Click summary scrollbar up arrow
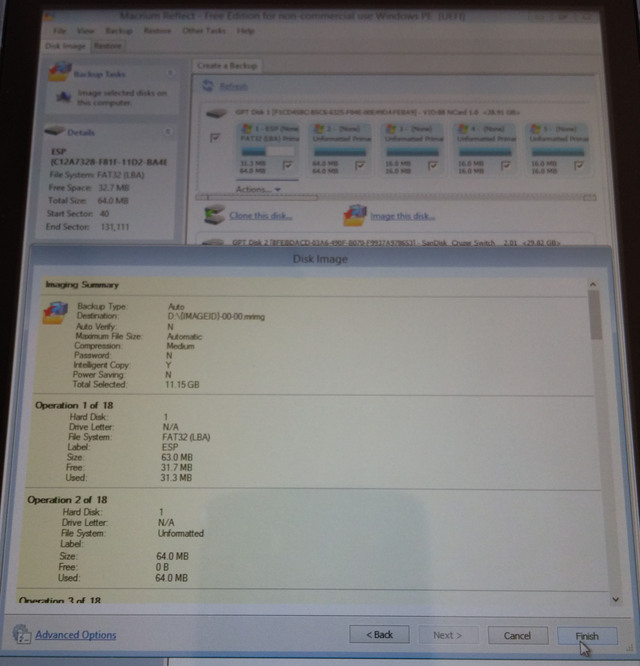640x666 pixels. [x=593, y=284]
